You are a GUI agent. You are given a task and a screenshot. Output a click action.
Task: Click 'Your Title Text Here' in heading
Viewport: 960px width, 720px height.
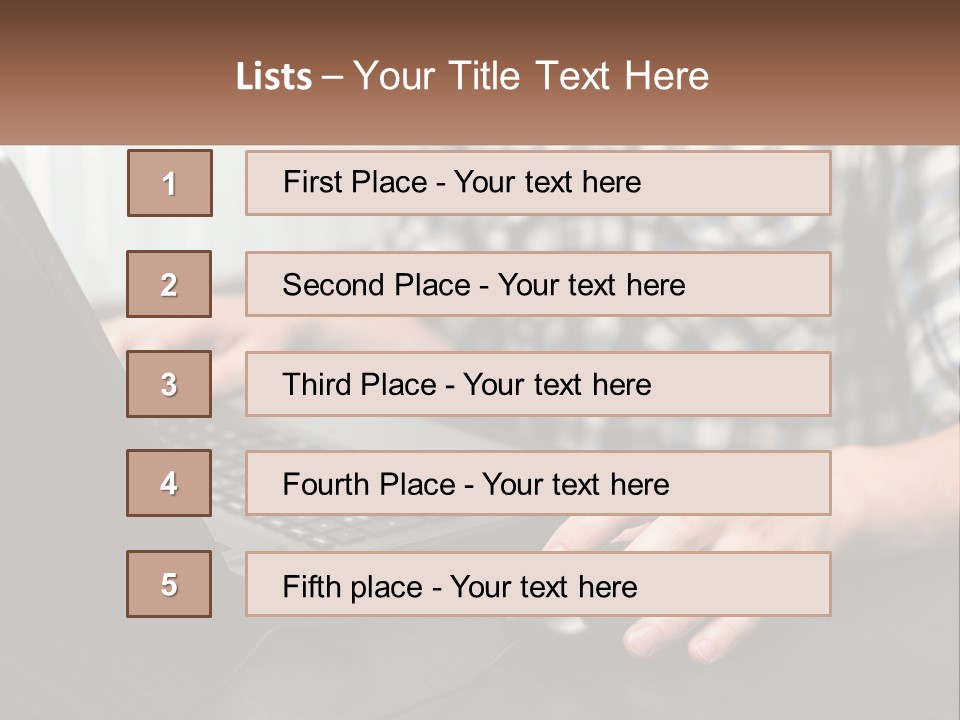pyautogui.click(x=531, y=76)
